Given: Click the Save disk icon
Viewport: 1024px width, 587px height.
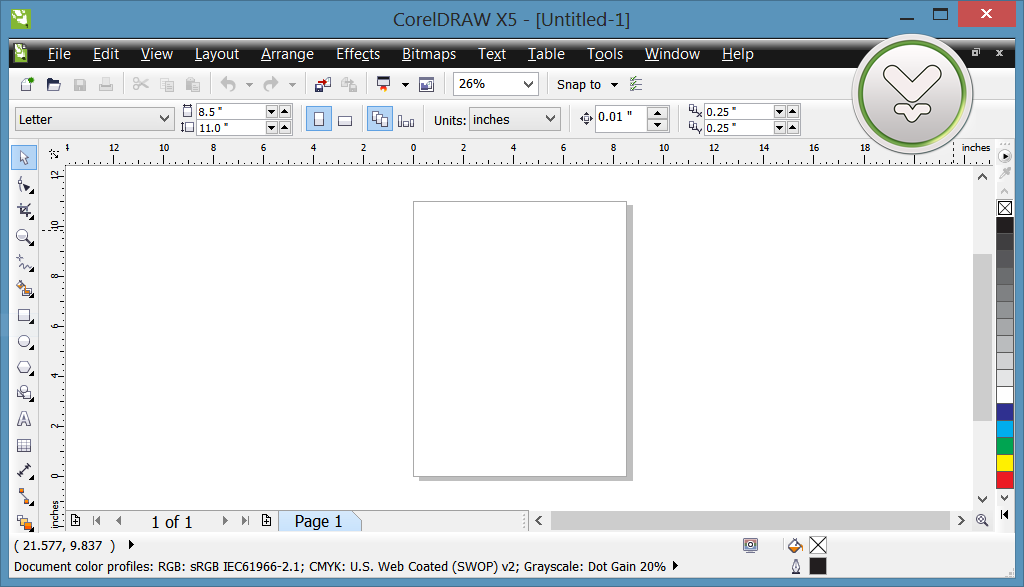Looking at the screenshot, I should pyautogui.click(x=80, y=84).
